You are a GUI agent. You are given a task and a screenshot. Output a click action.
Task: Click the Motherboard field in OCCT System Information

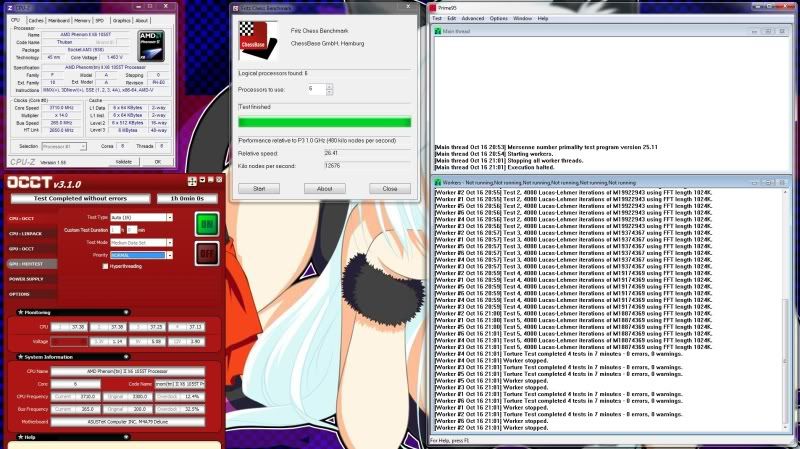[128, 422]
